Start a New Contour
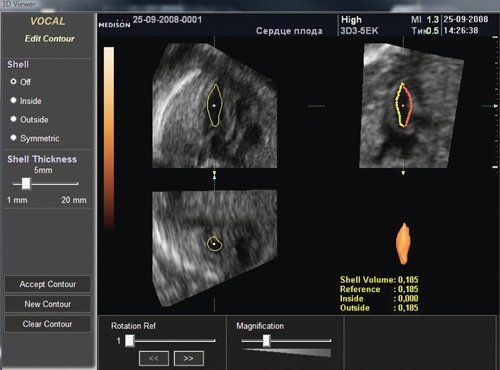The image size is (500, 370). pos(48,304)
